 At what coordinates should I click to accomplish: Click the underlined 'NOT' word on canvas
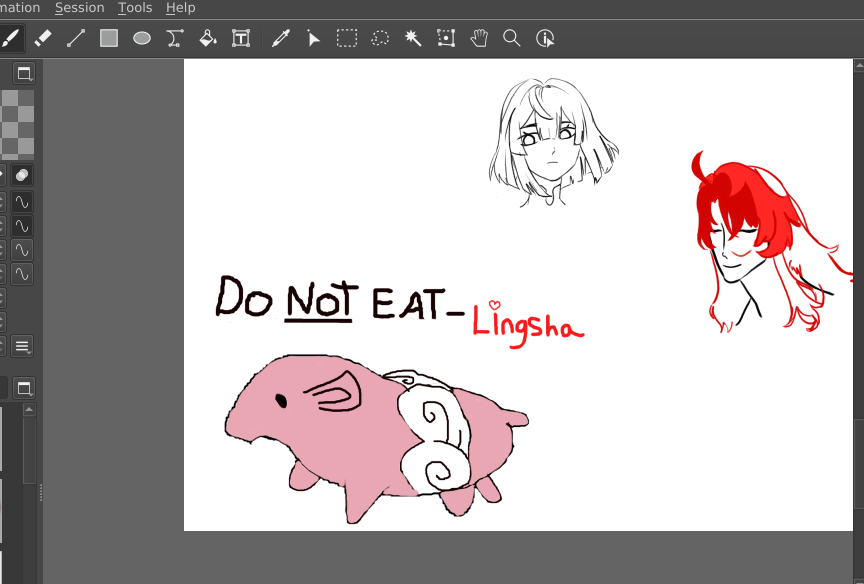pyautogui.click(x=321, y=301)
